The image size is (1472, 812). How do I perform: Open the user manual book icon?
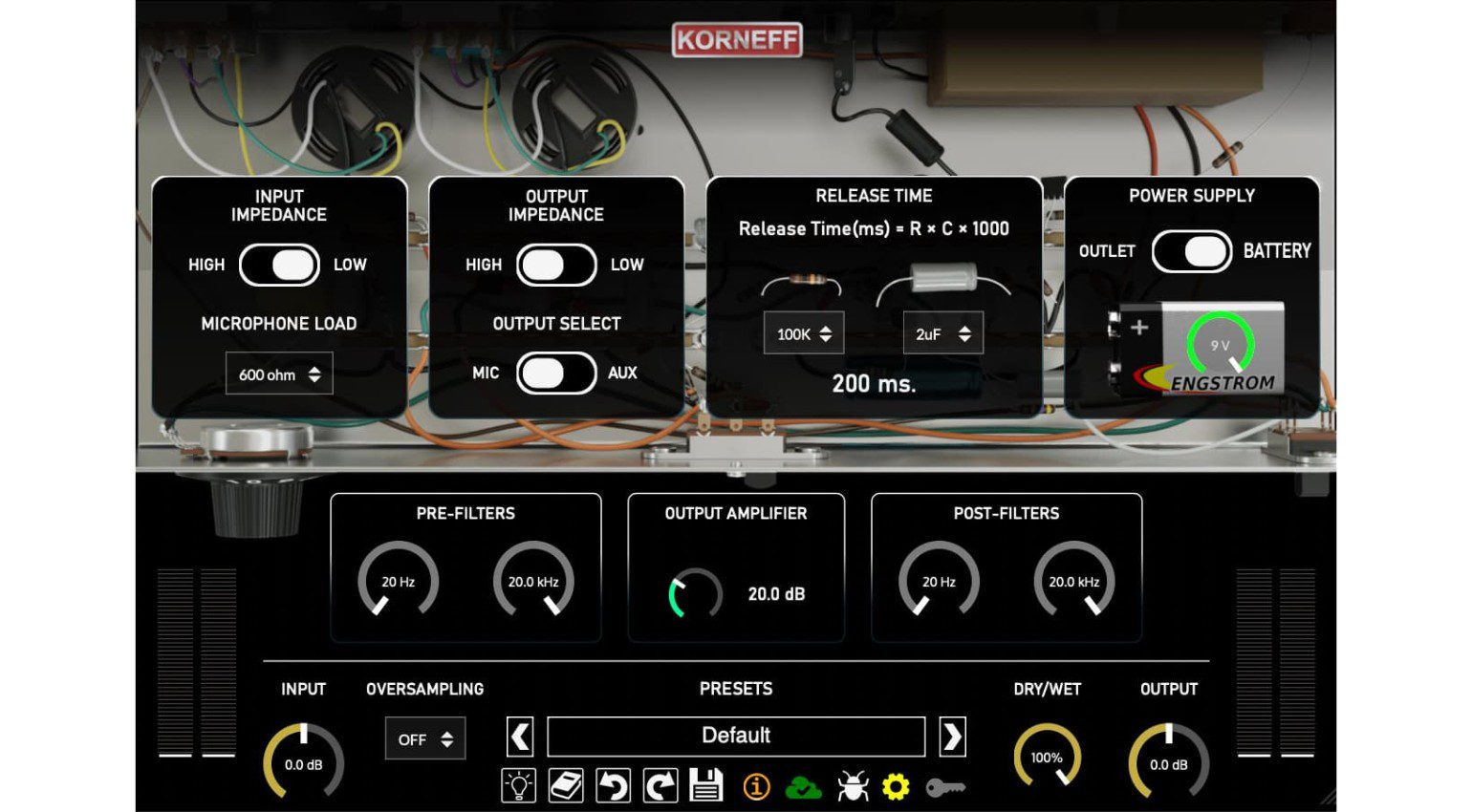coord(566,786)
